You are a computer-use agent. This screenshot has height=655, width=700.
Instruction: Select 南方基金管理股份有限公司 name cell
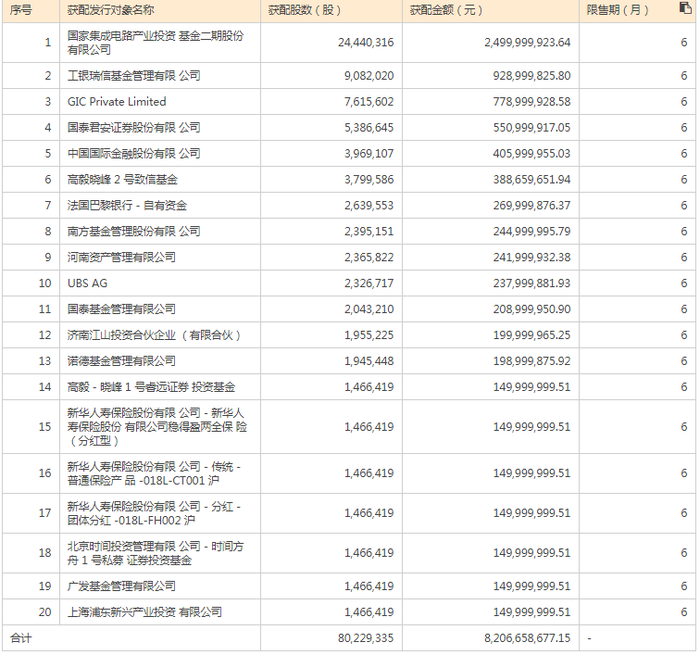pyautogui.click(x=160, y=231)
